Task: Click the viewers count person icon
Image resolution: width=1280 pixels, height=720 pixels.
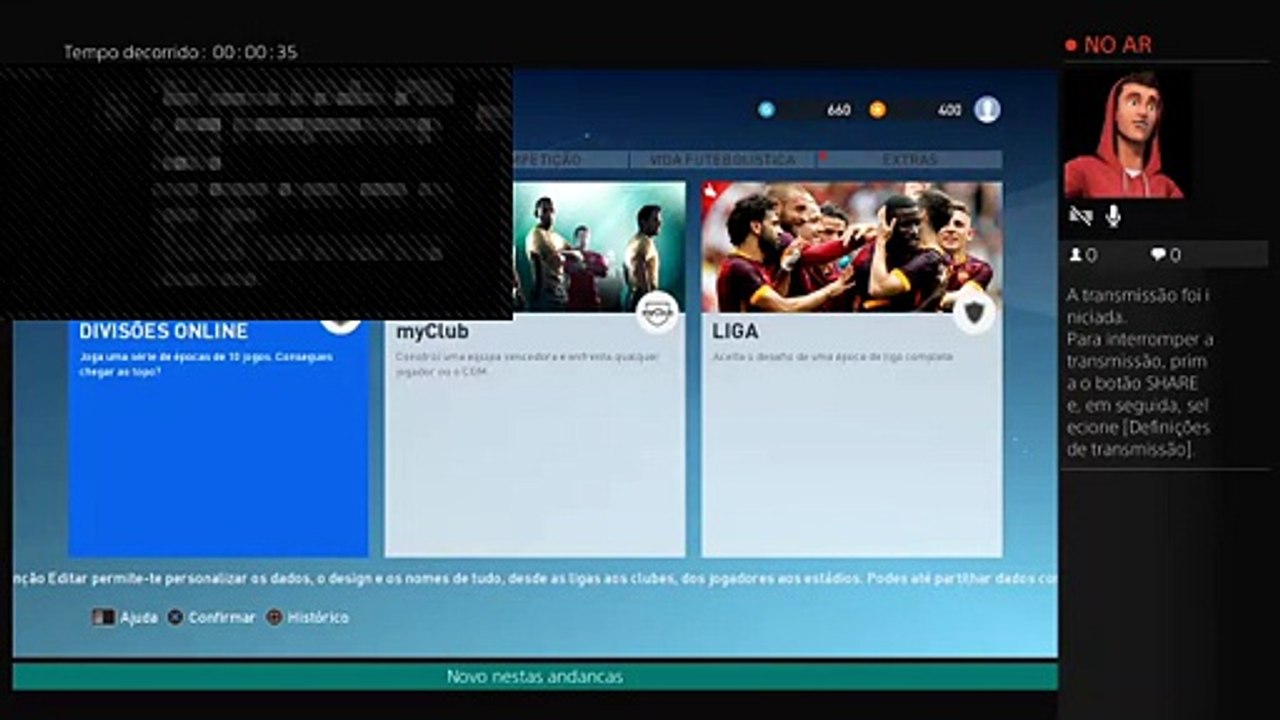Action: click(x=1076, y=255)
